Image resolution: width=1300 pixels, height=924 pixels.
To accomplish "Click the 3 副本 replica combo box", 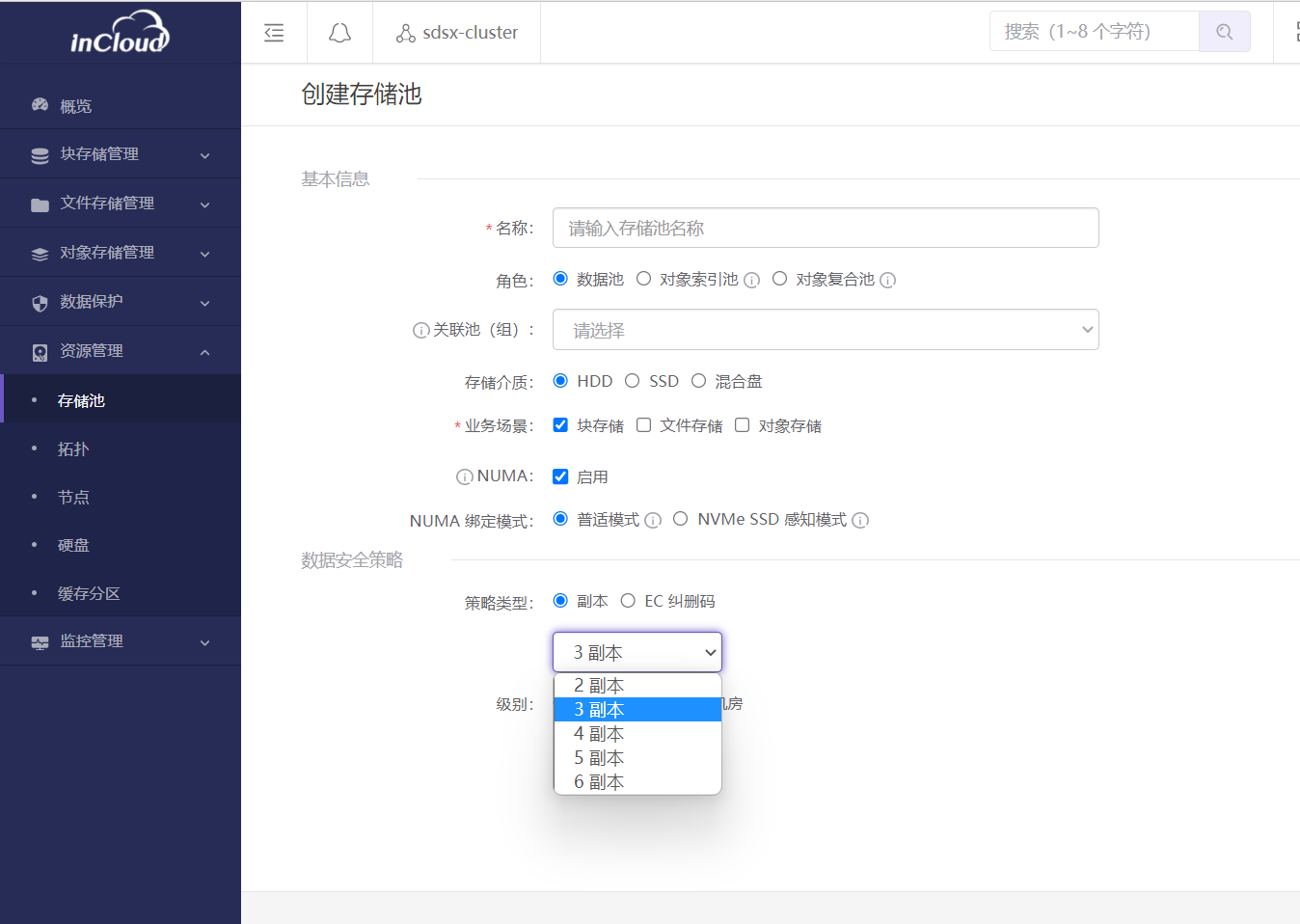I will click(637, 652).
